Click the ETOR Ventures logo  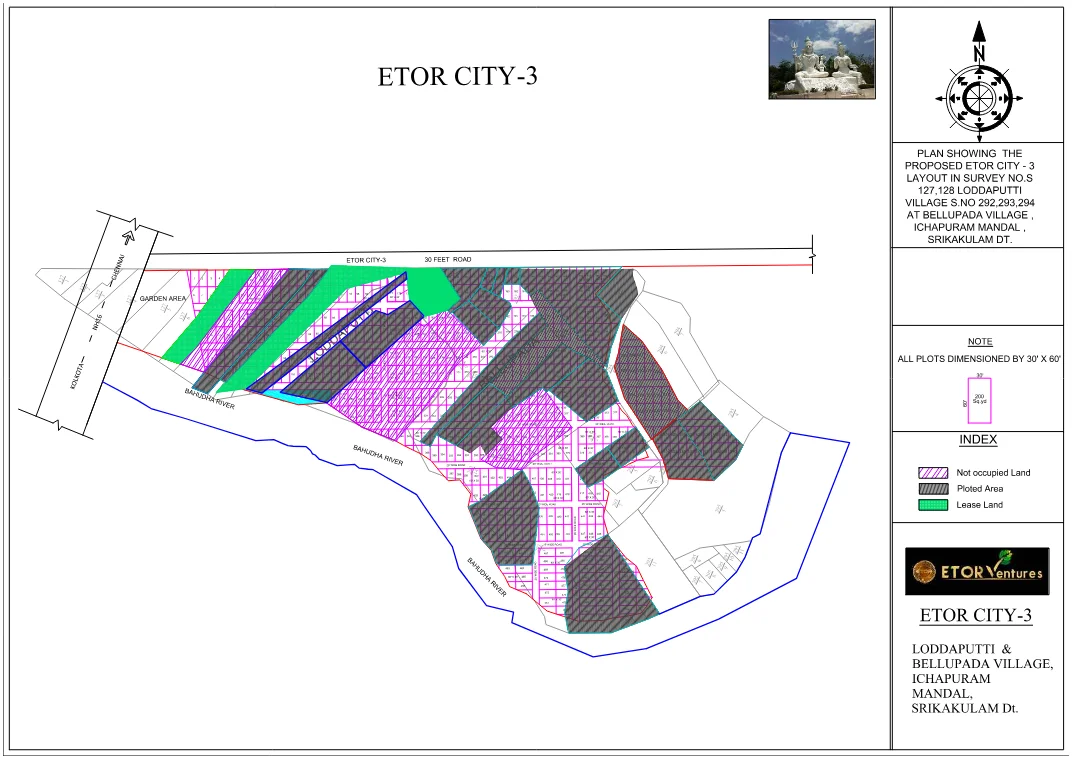pyautogui.click(x=977, y=571)
